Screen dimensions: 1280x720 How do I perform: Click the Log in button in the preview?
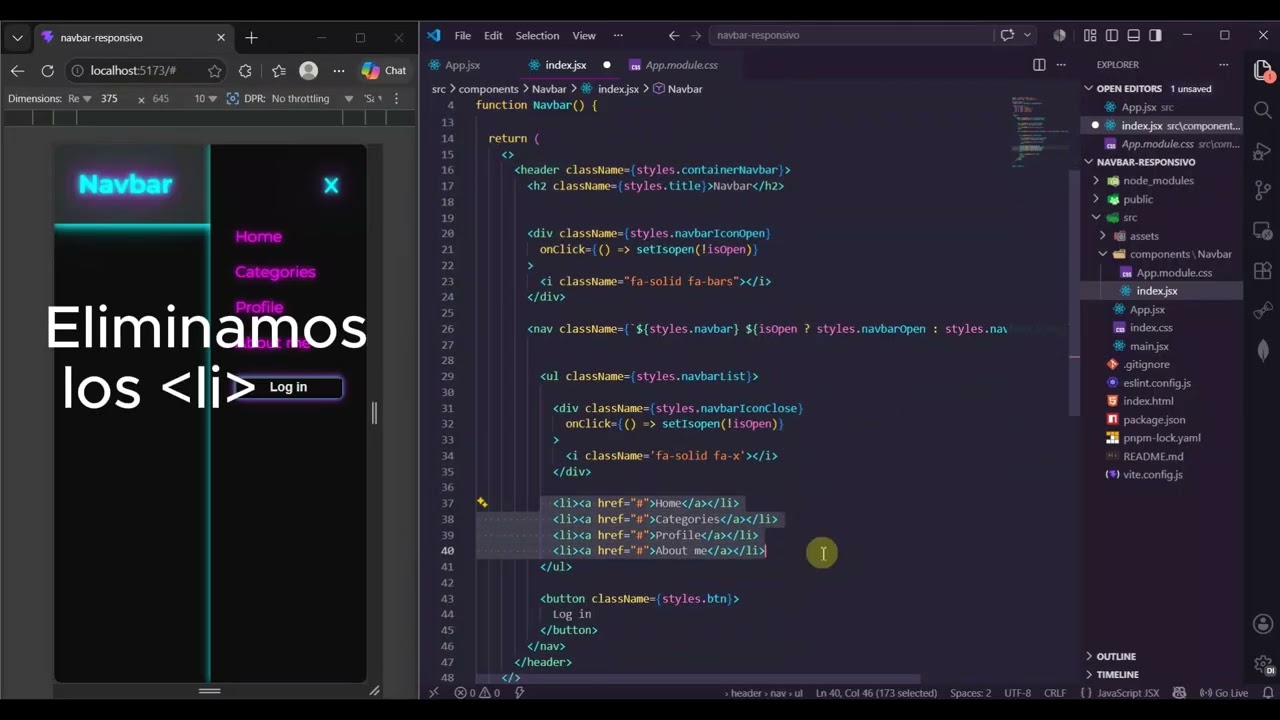point(288,387)
